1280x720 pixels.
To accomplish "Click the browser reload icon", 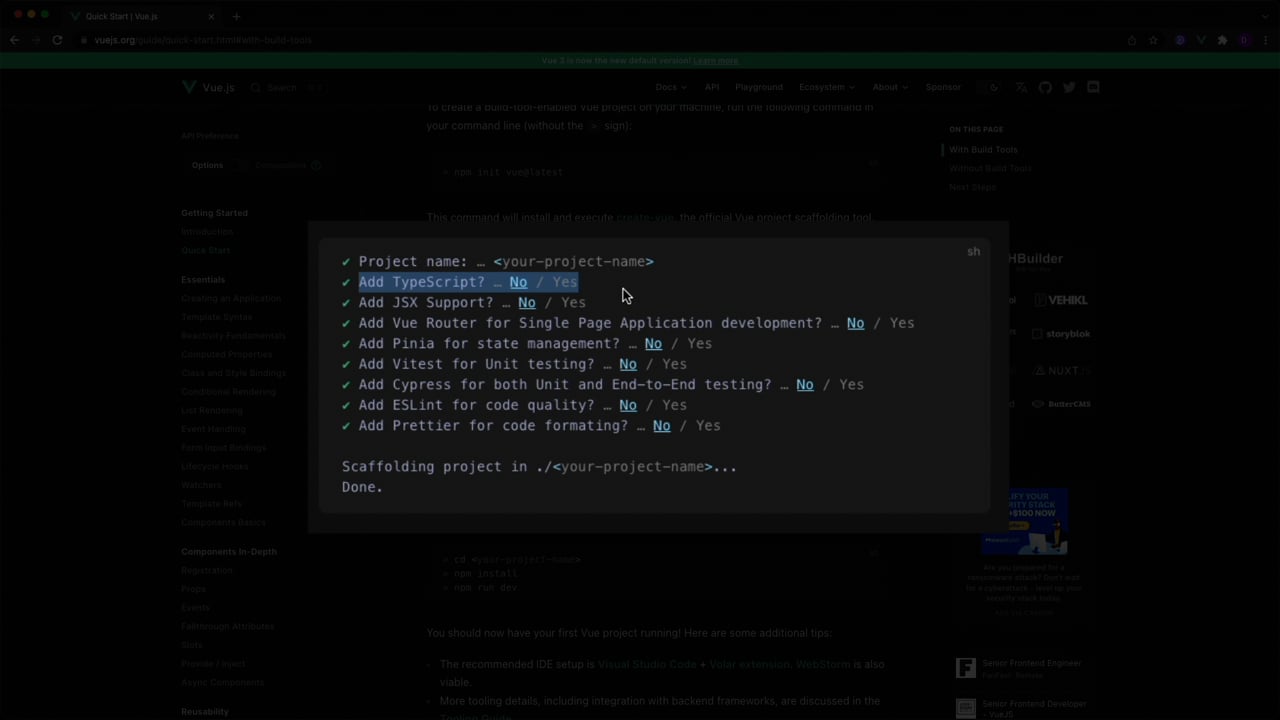I will (57, 40).
